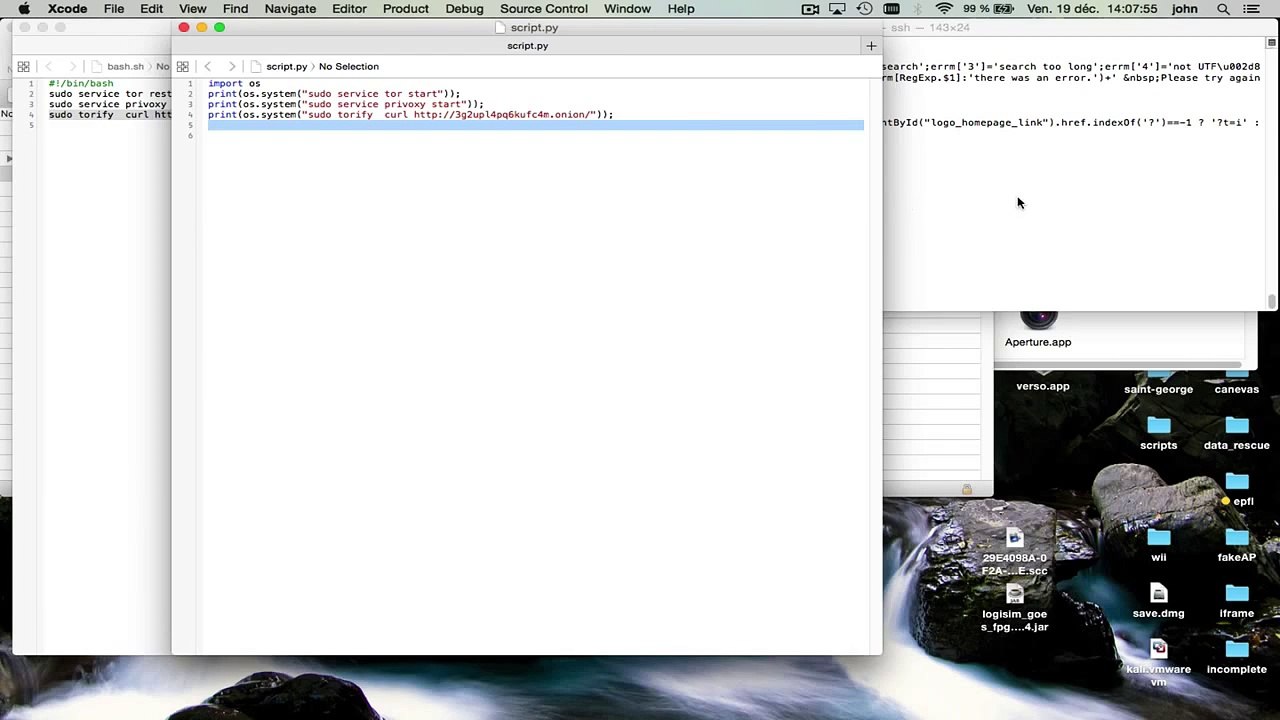Open the Product menu
The height and width of the screenshot is (720, 1280).
406,9
